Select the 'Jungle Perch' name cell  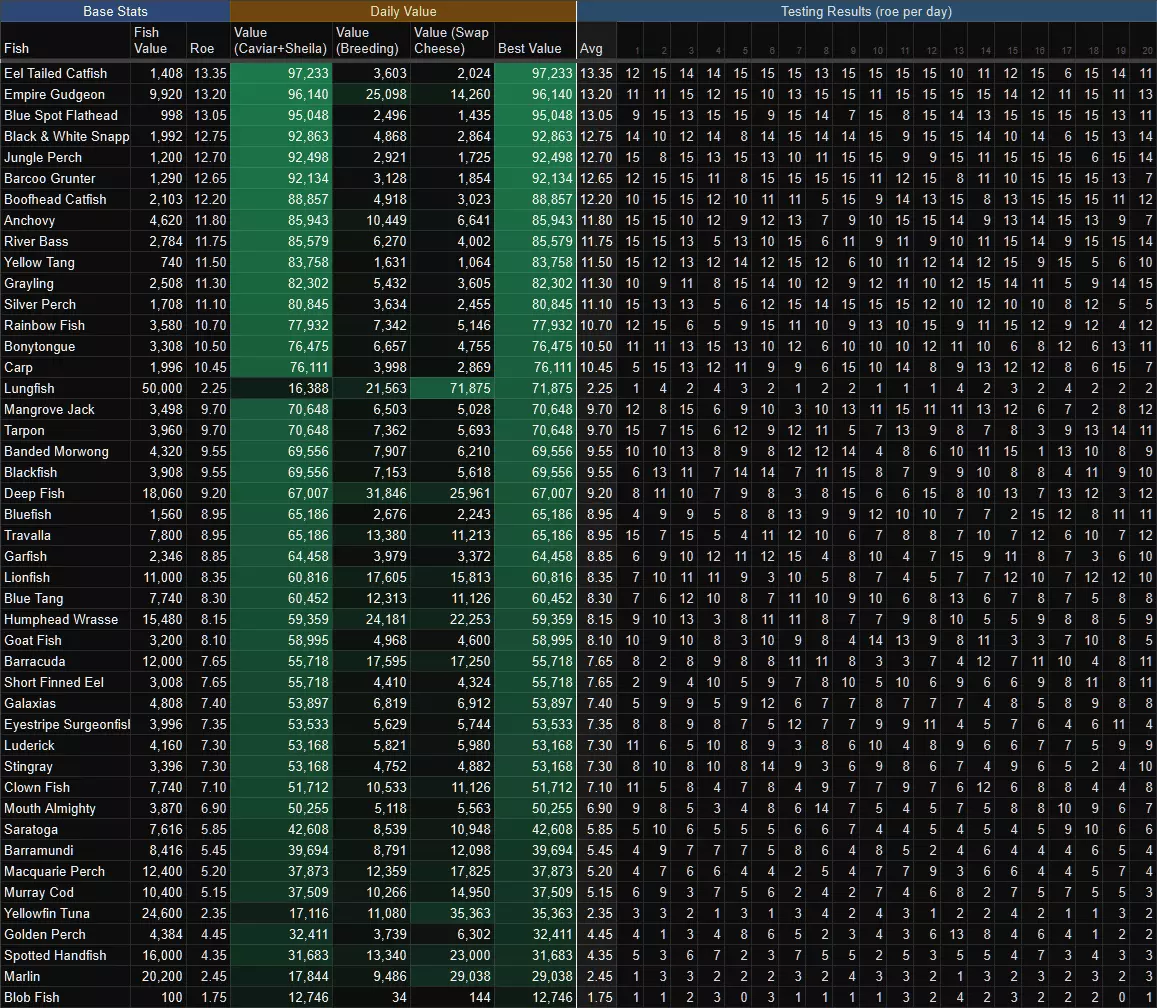pos(66,157)
